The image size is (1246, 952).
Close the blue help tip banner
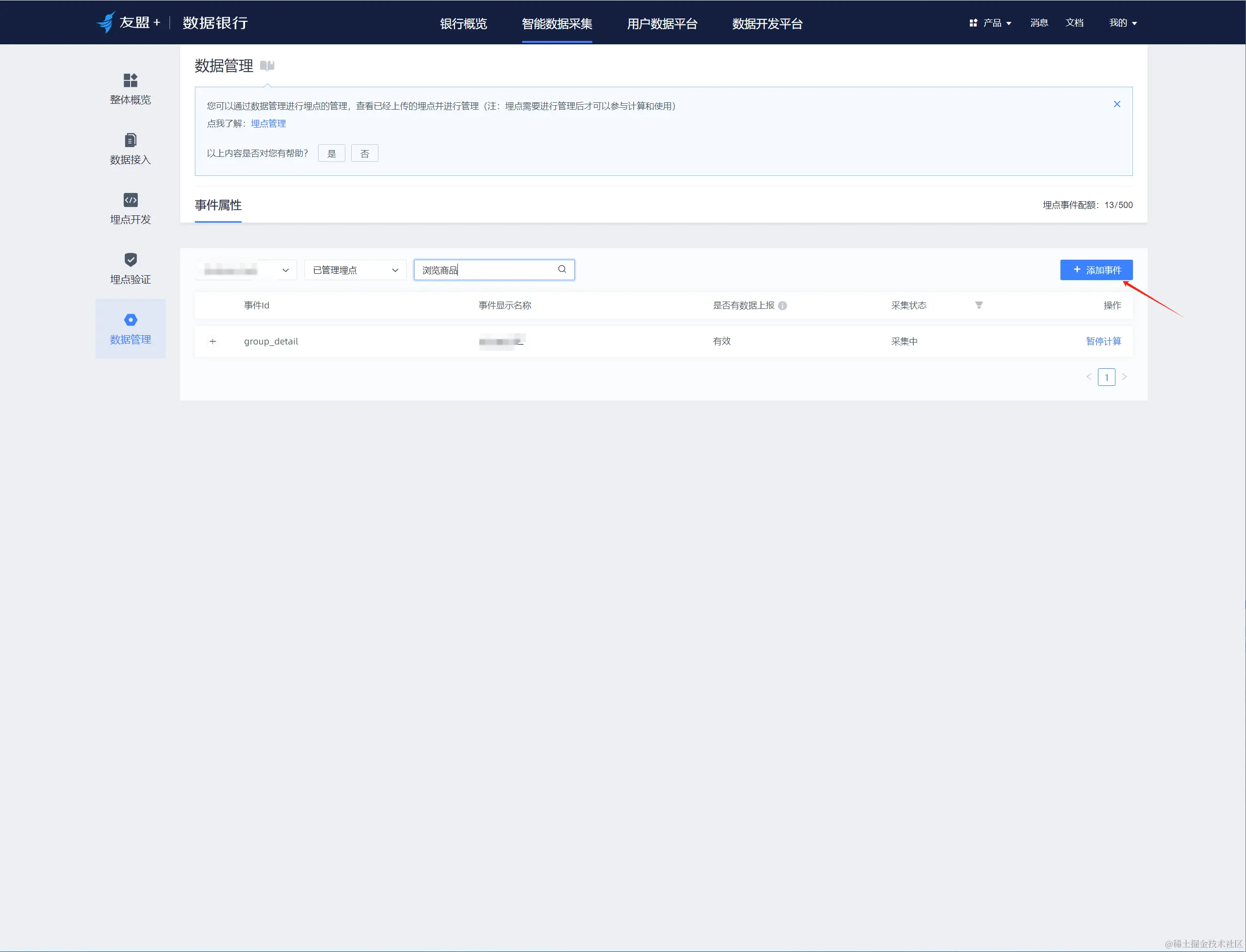(x=1117, y=104)
